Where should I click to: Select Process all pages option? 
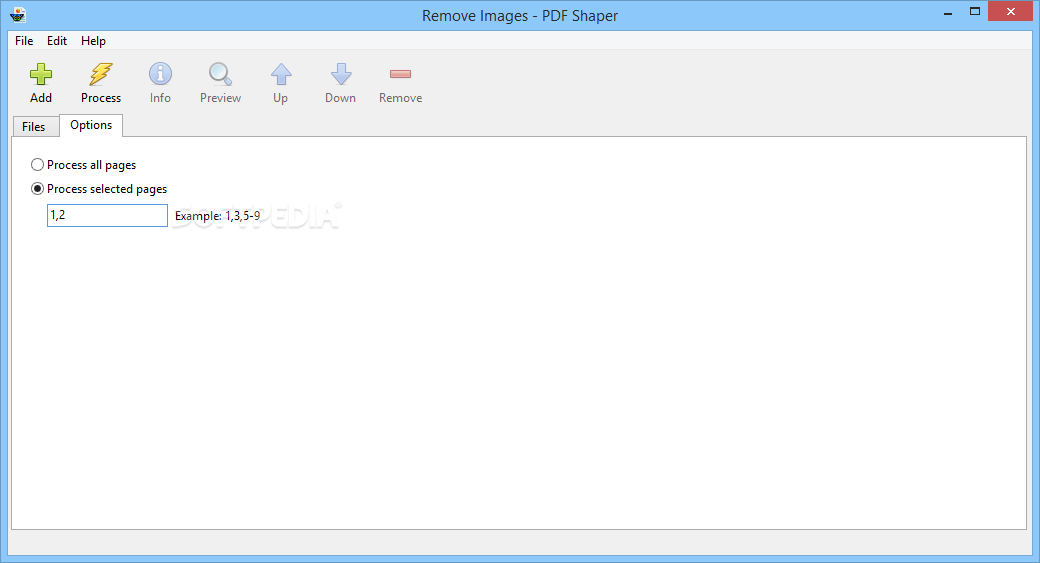[x=84, y=165]
